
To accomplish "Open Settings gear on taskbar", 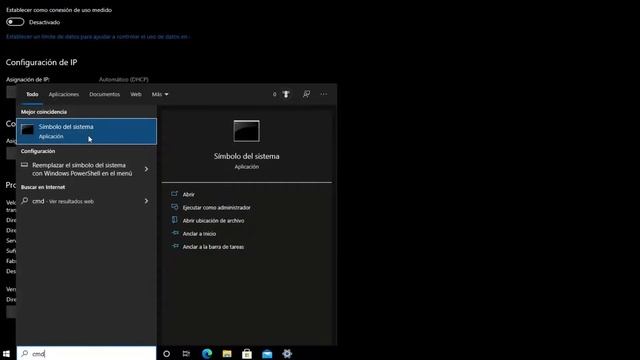I will [287, 353].
